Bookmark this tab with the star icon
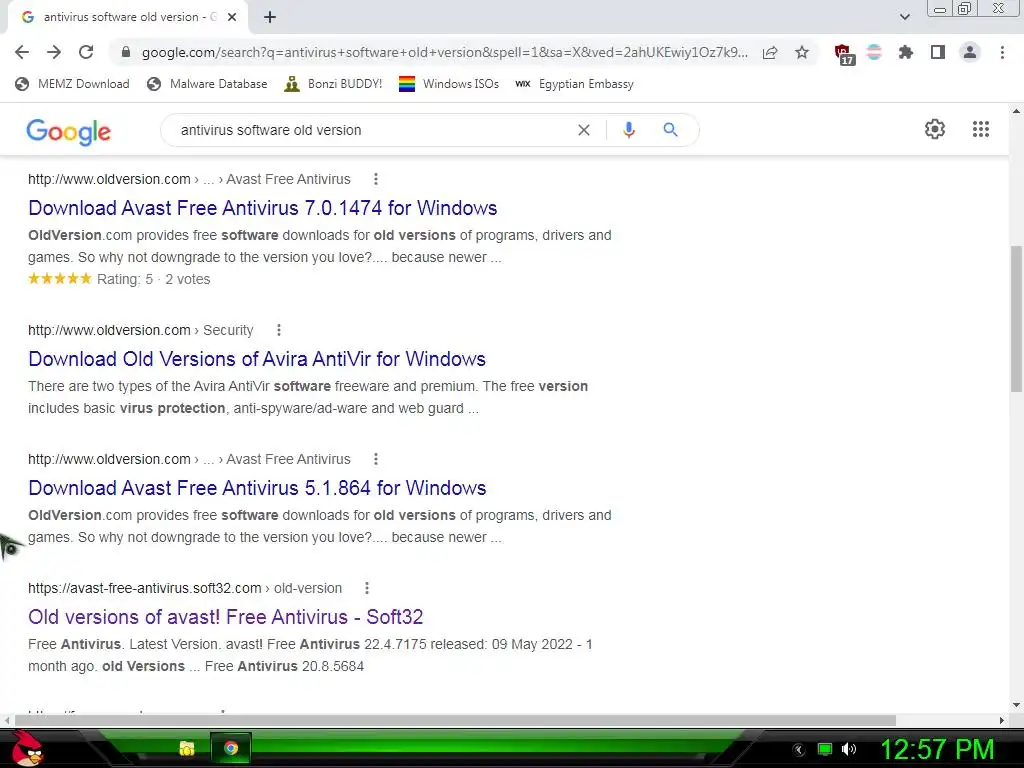 tap(802, 52)
